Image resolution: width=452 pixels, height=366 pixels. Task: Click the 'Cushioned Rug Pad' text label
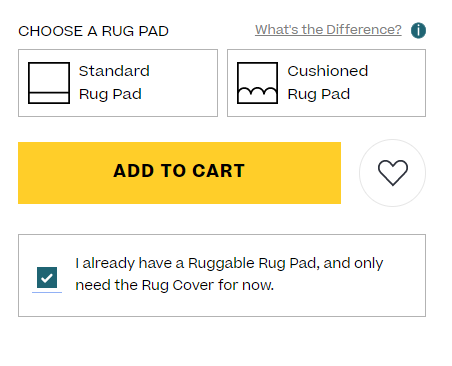[x=328, y=83]
